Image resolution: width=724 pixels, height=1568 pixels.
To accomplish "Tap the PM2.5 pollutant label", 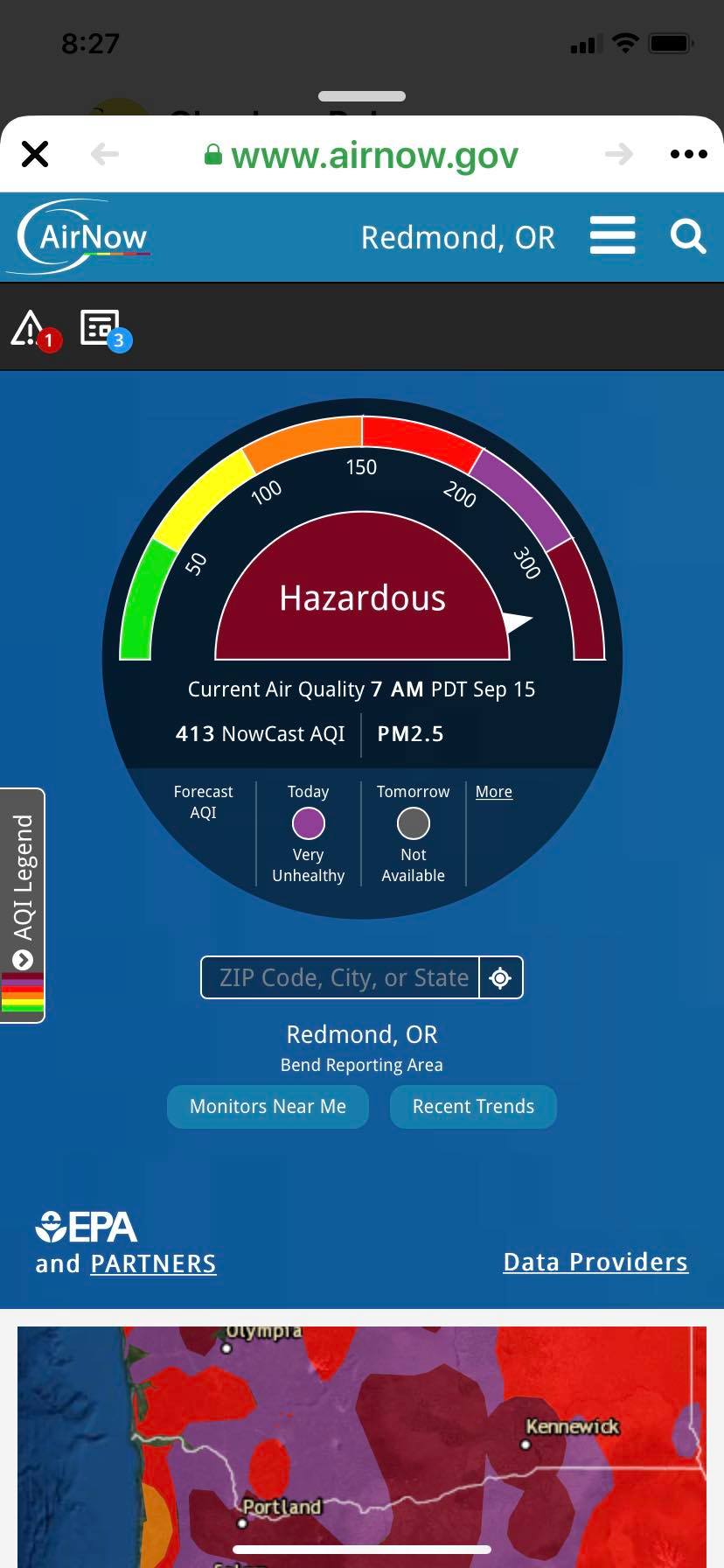I will pyautogui.click(x=410, y=733).
